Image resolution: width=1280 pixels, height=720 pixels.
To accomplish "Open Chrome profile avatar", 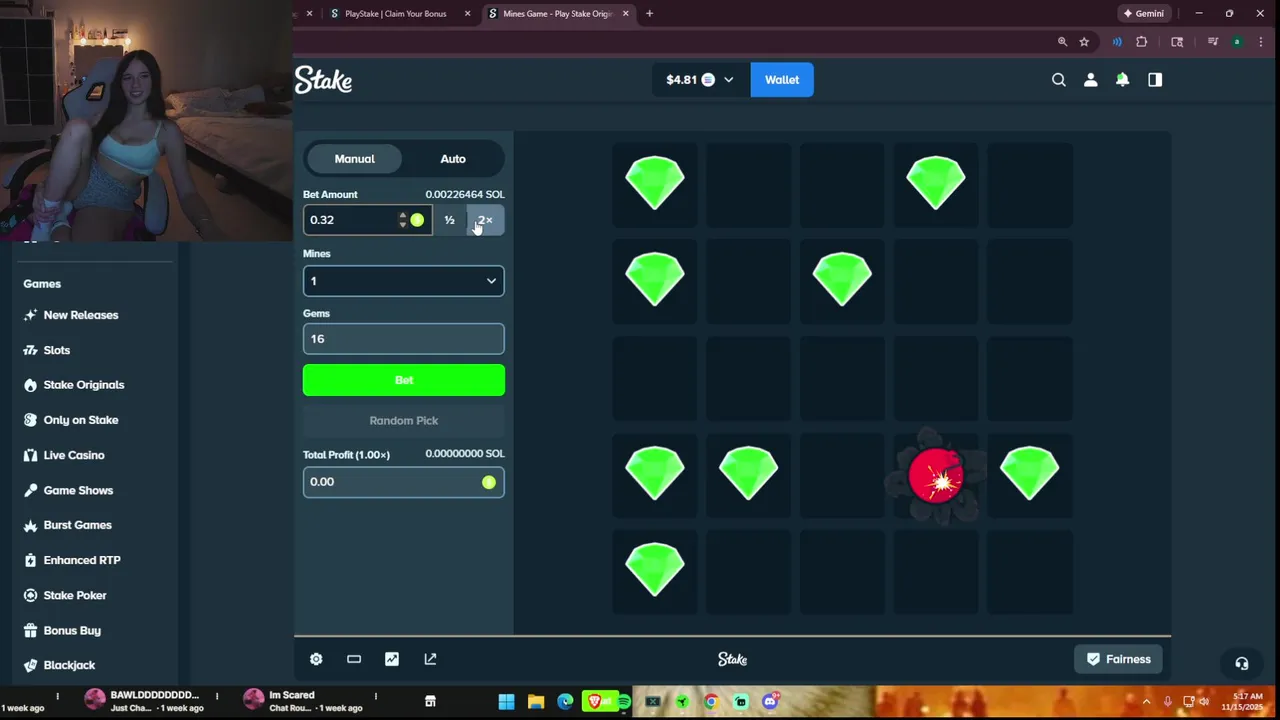I will click(x=1237, y=42).
